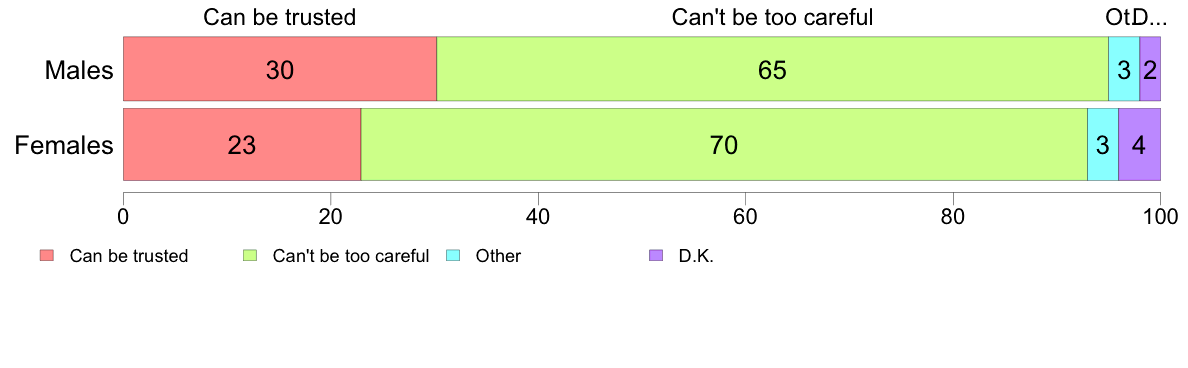Click the 'Can be trusted' column header
Image resolution: width=1188 pixels, height=368 pixels.
[x=280, y=17]
